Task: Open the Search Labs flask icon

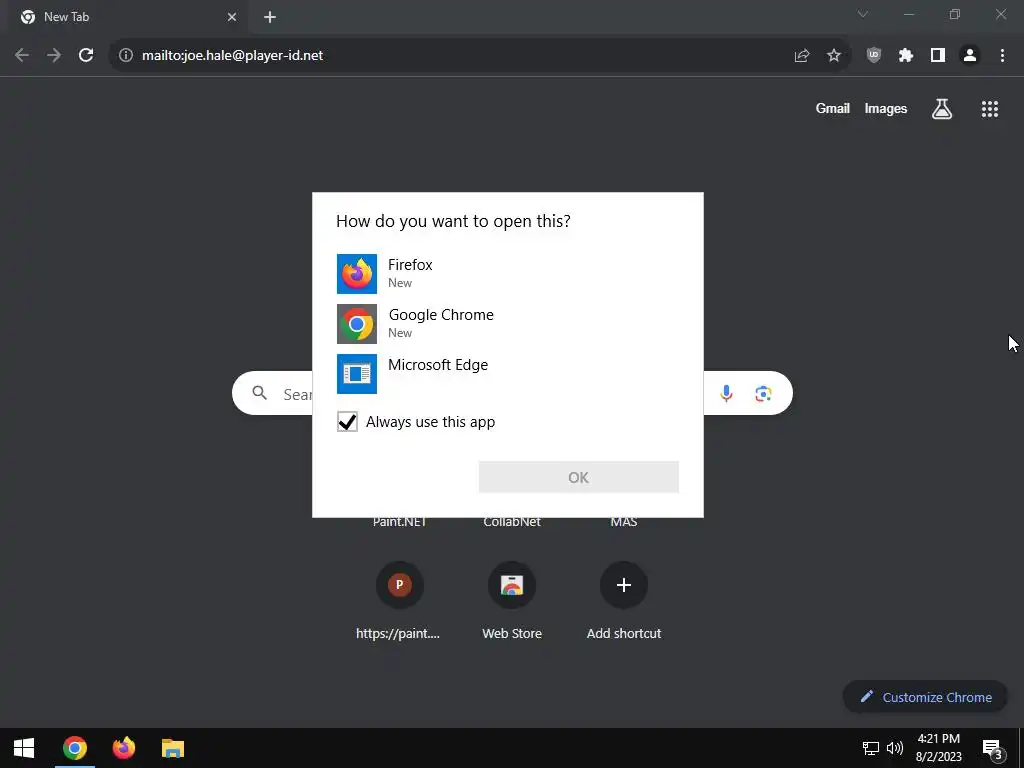Action: (x=942, y=108)
